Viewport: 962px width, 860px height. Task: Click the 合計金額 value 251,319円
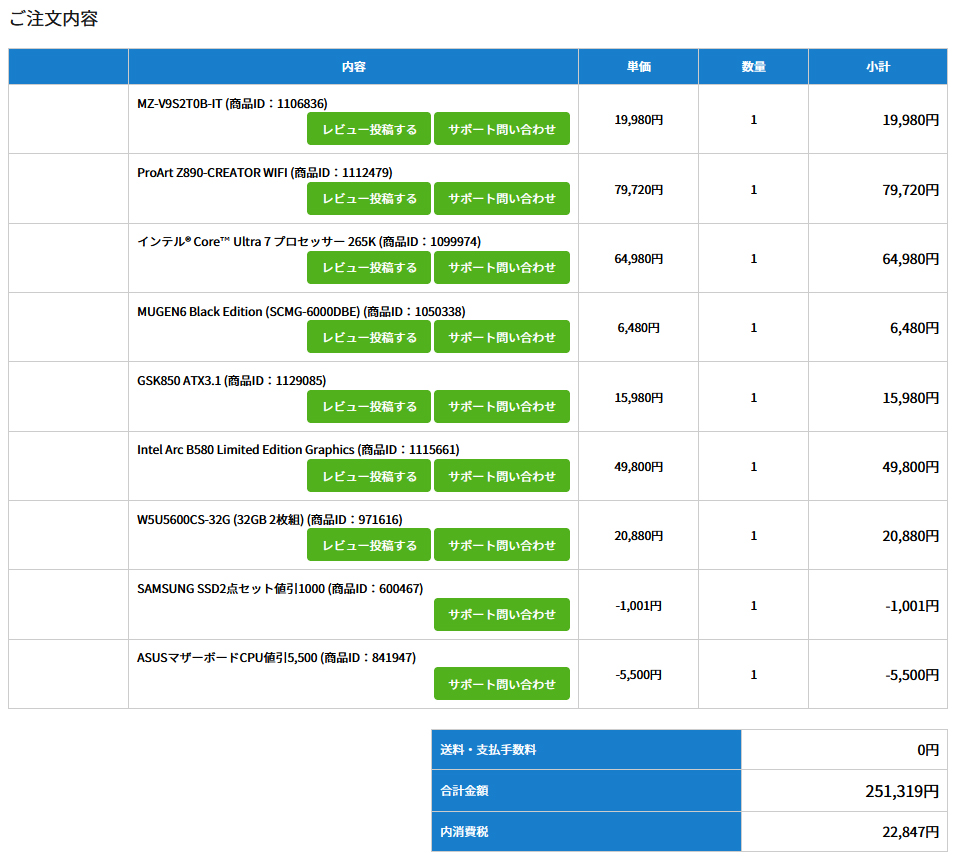pos(901,791)
